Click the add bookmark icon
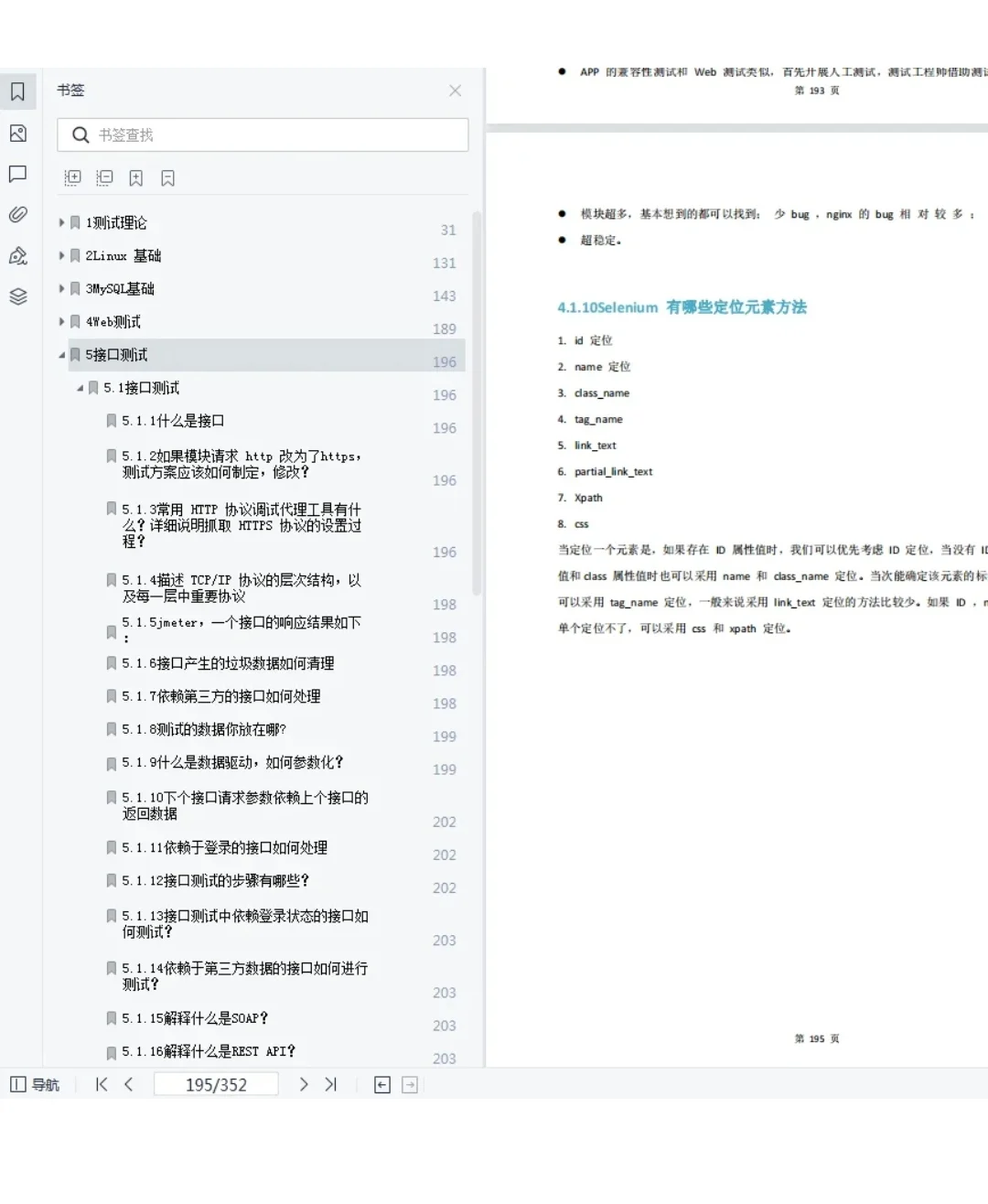Image resolution: width=988 pixels, height=1204 pixels. 136,177
